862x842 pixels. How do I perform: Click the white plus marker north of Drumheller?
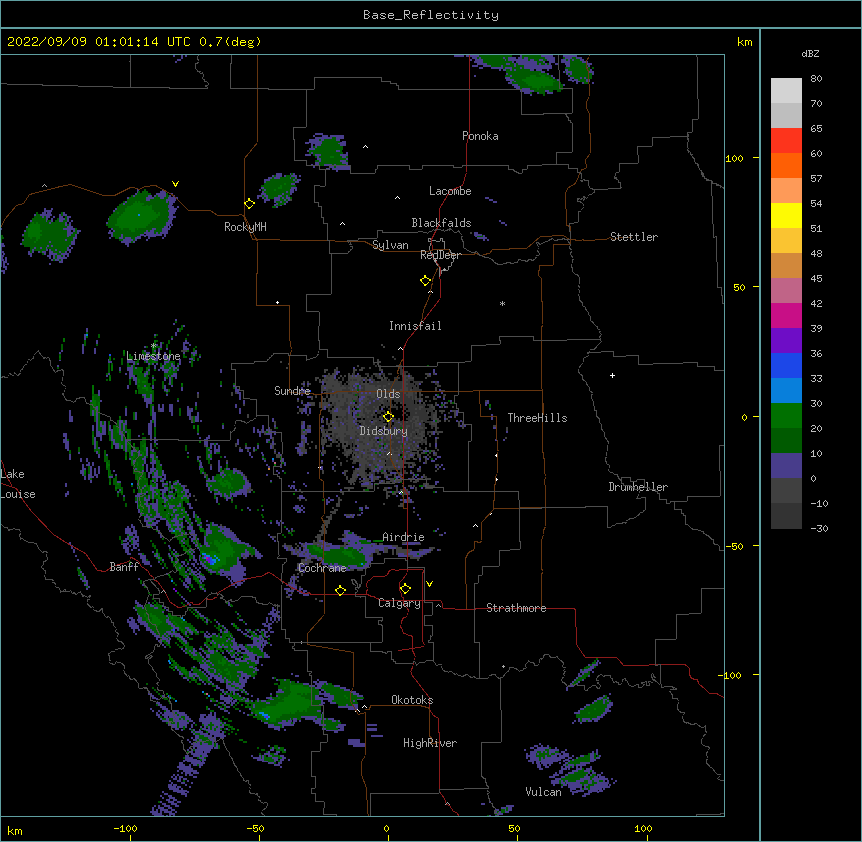coord(612,375)
